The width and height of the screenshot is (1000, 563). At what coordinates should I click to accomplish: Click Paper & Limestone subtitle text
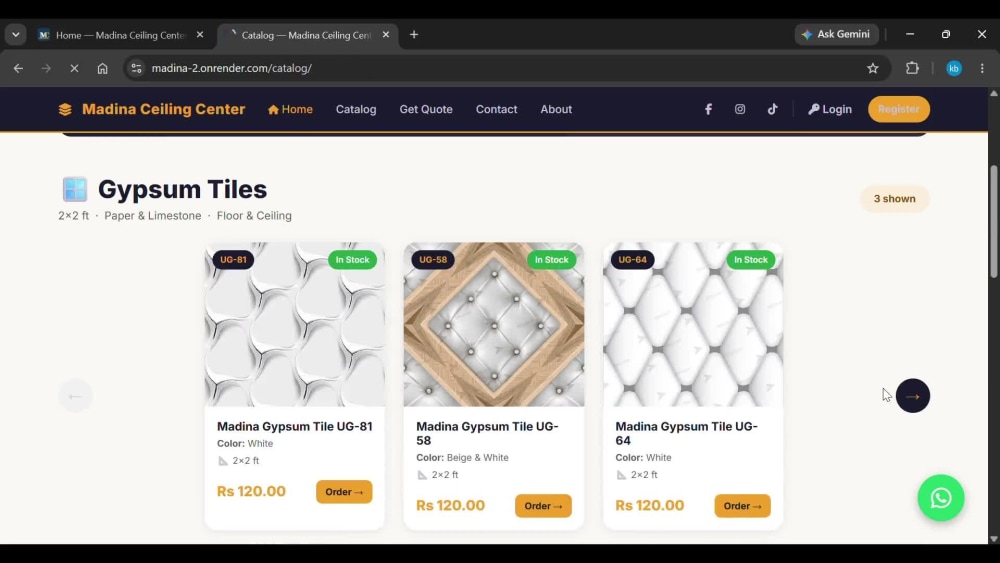(x=152, y=216)
